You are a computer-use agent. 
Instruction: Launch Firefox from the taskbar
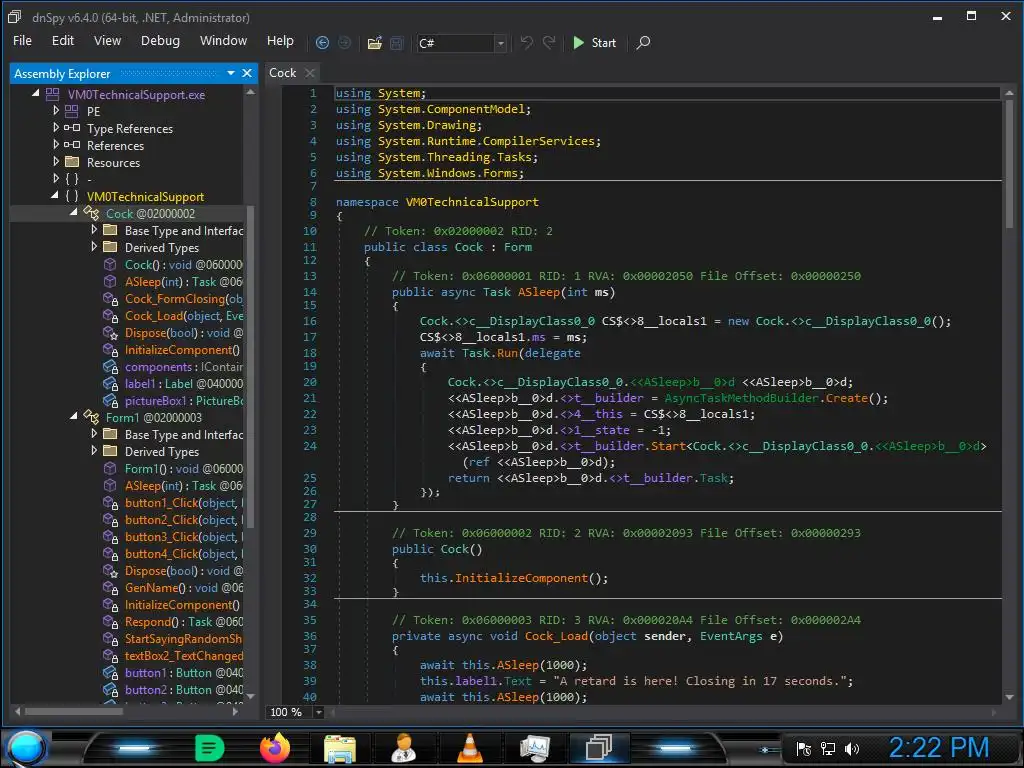274,748
